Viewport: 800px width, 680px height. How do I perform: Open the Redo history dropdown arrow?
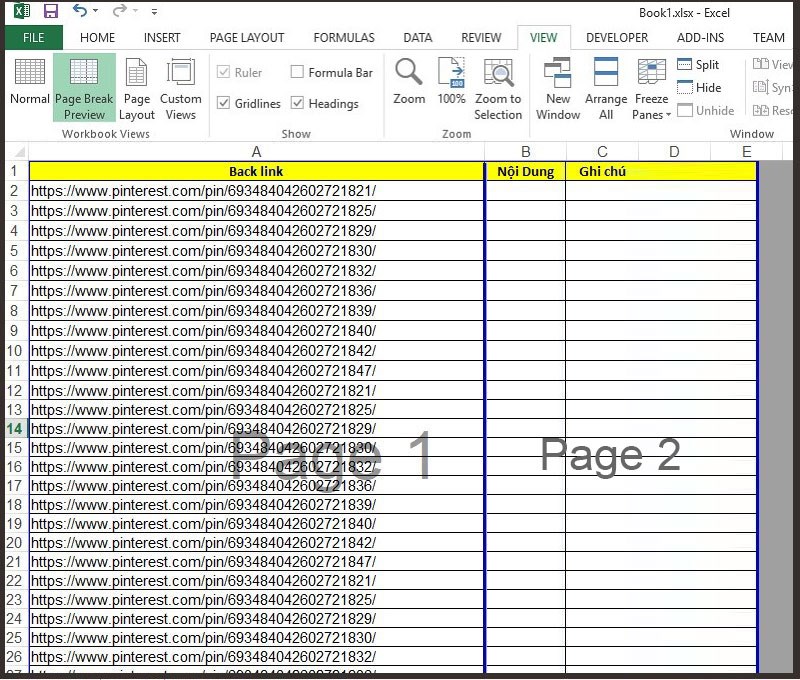pos(135,11)
